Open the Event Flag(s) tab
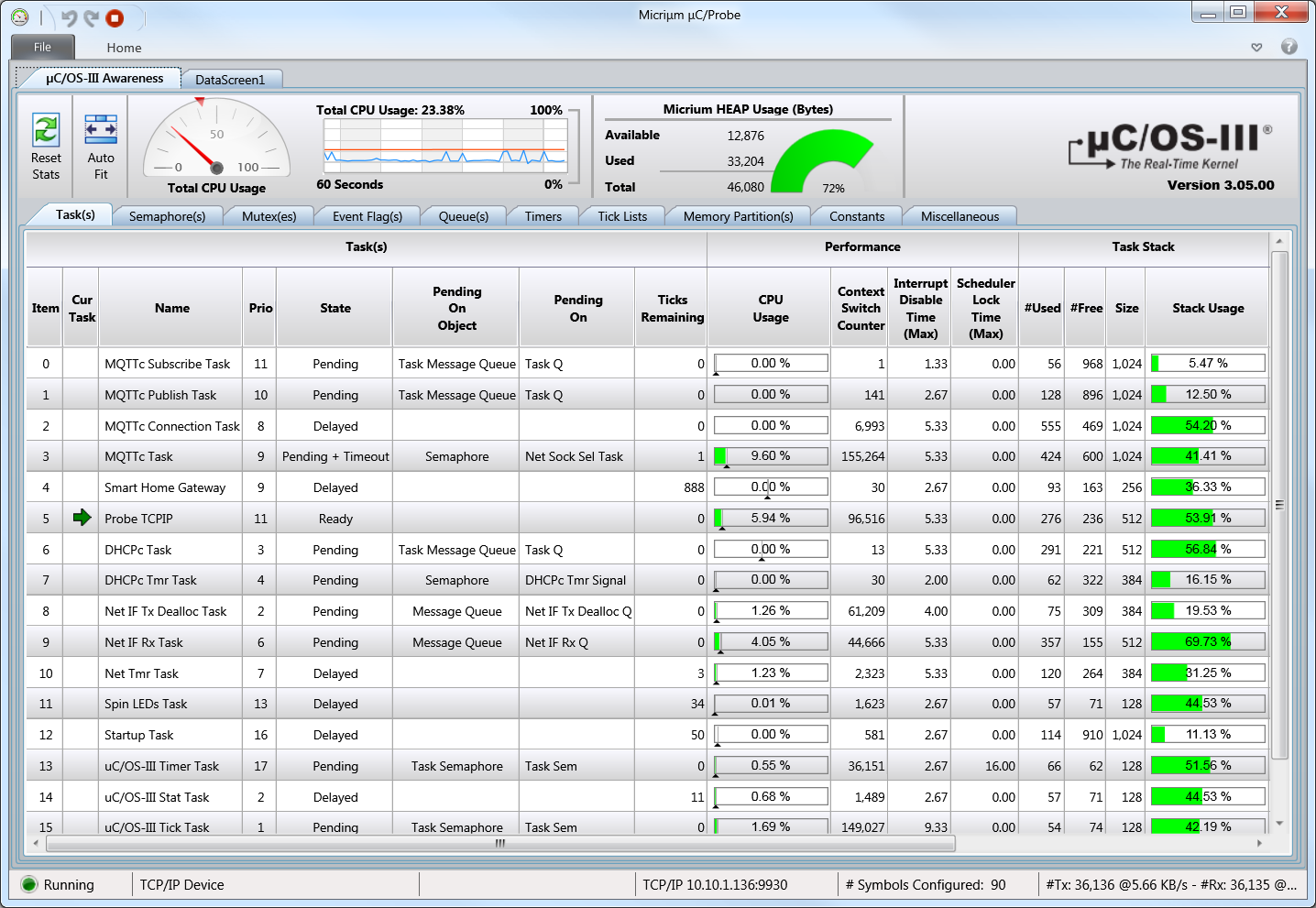This screenshot has width=1316, height=908. point(367,216)
